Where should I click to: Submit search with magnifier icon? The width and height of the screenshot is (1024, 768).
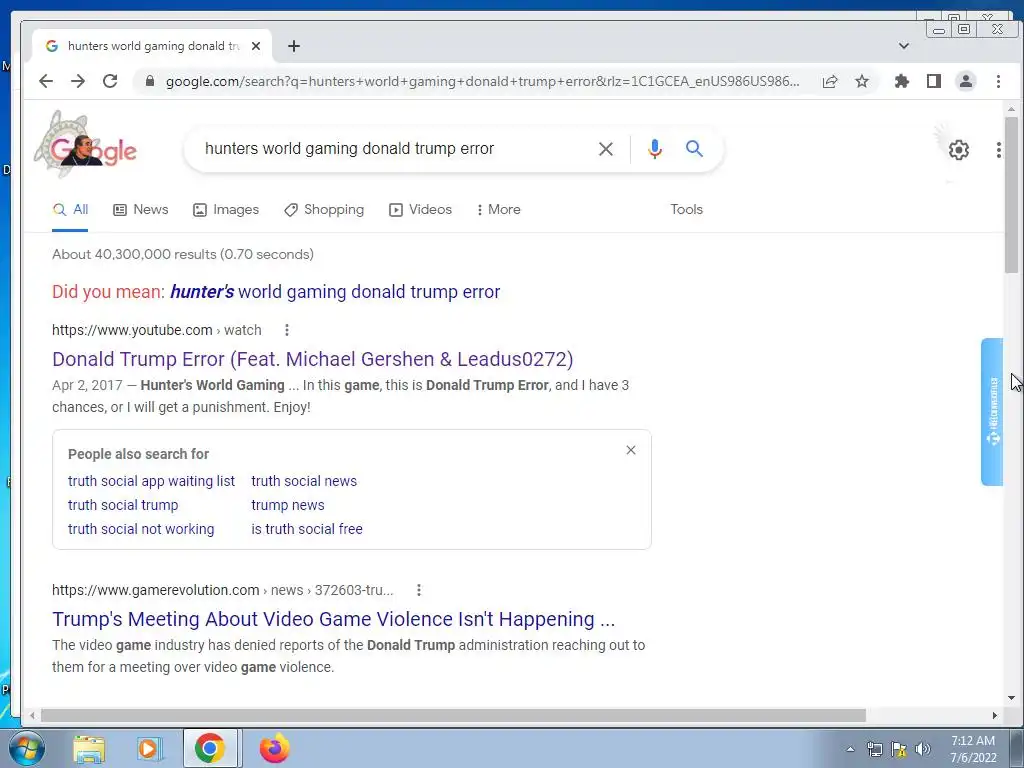pos(694,149)
